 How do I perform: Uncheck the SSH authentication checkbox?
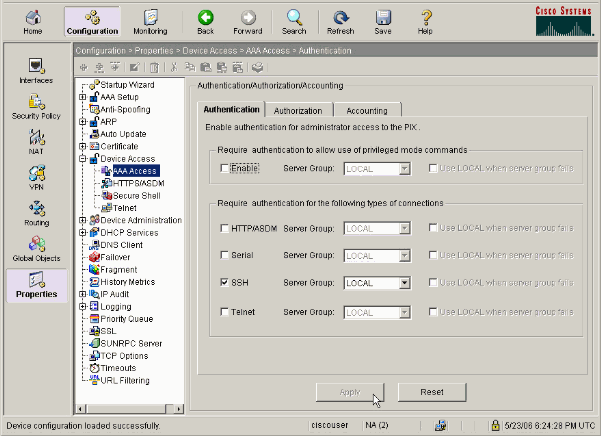[x=225, y=283]
